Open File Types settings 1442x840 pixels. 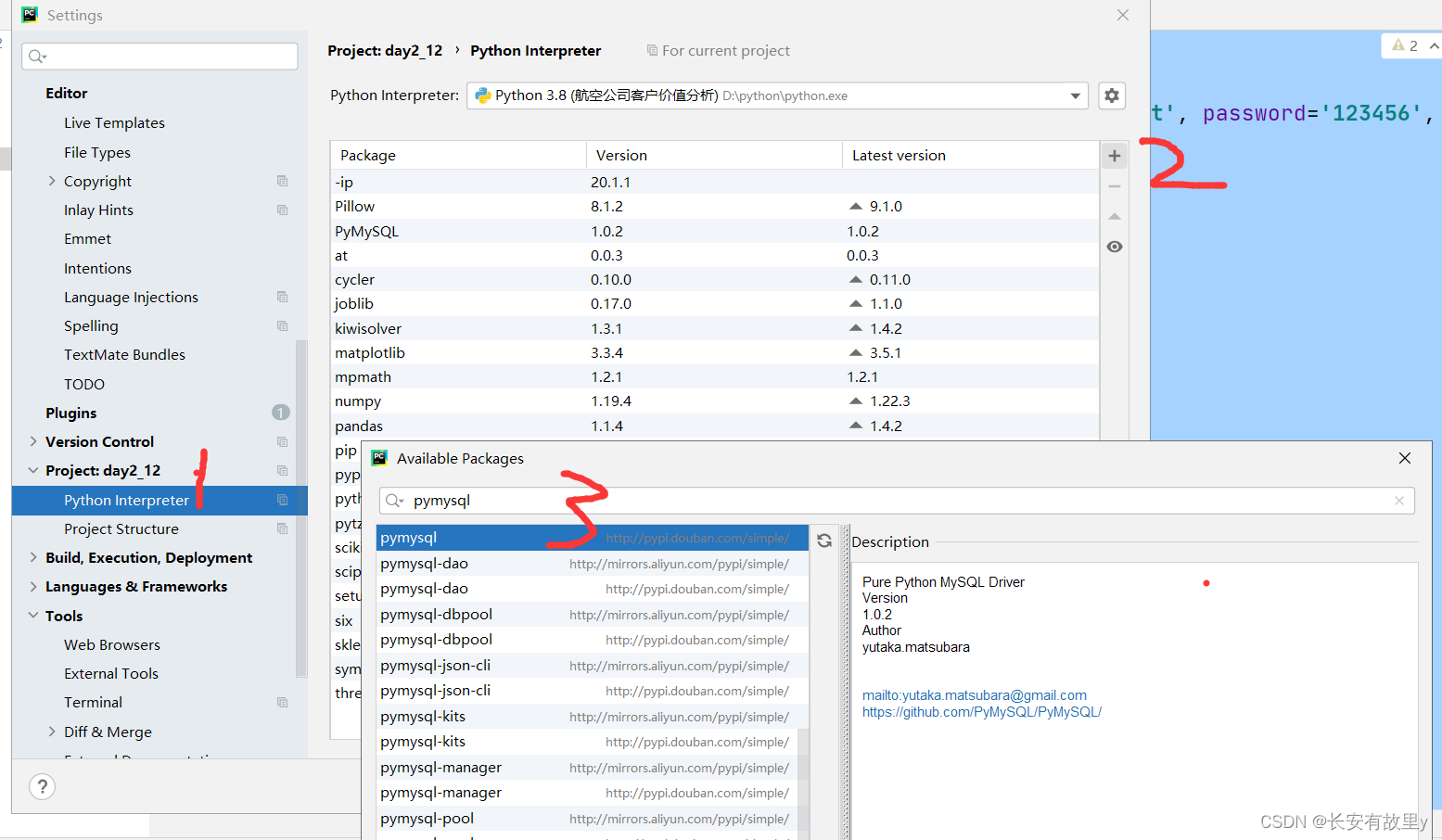coord(97,152)
